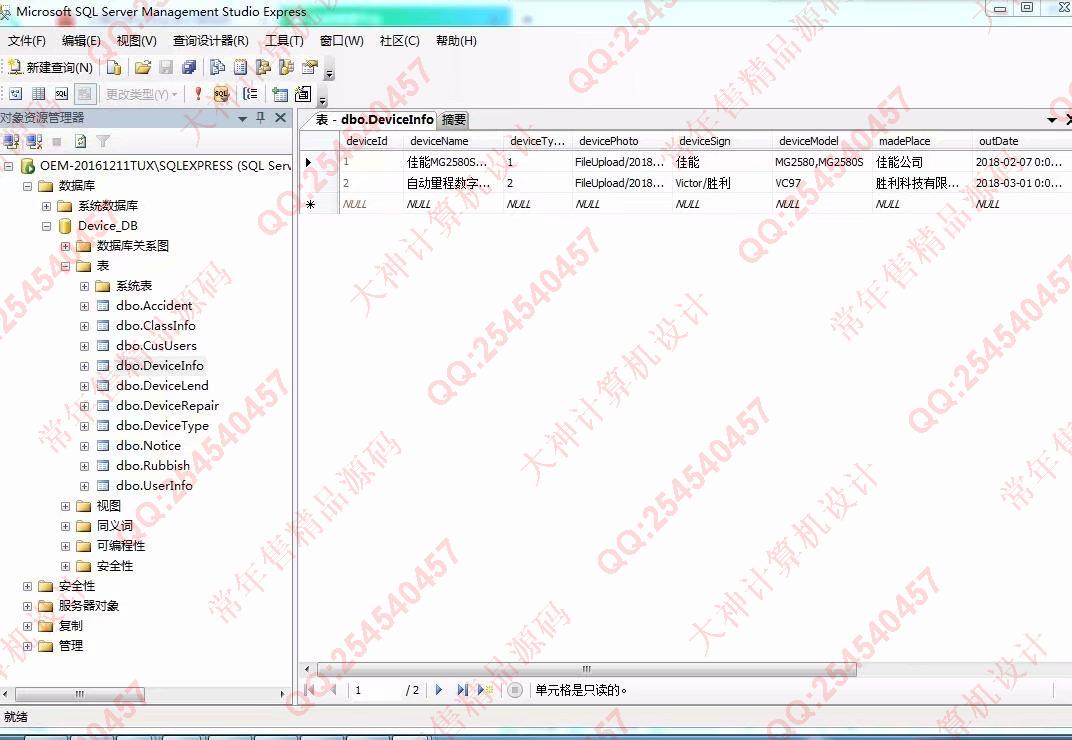Open the active documents list arrow
The width and height of the screenshot is (1072, 740).
(1052, 120)
